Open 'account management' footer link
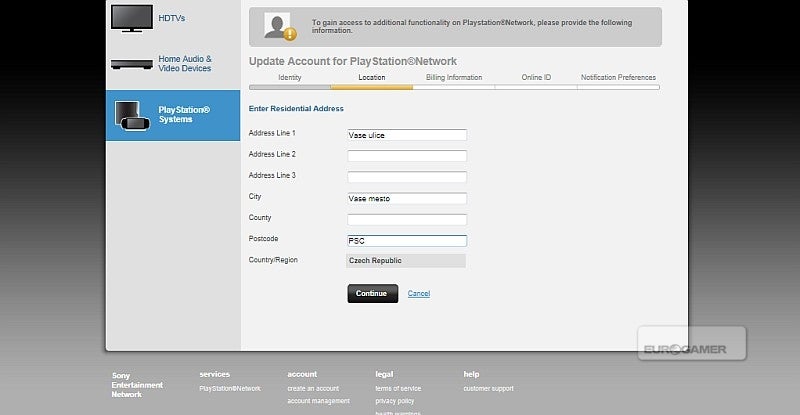Screen dimensions: 800x415 coord(318,401)
